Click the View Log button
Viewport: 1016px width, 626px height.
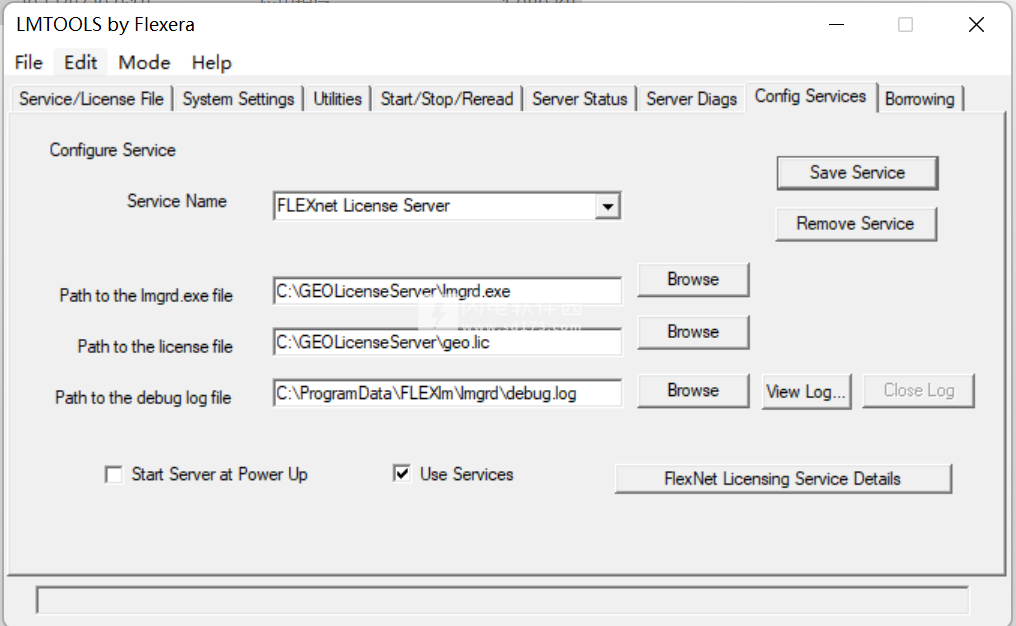click(806, 391)
